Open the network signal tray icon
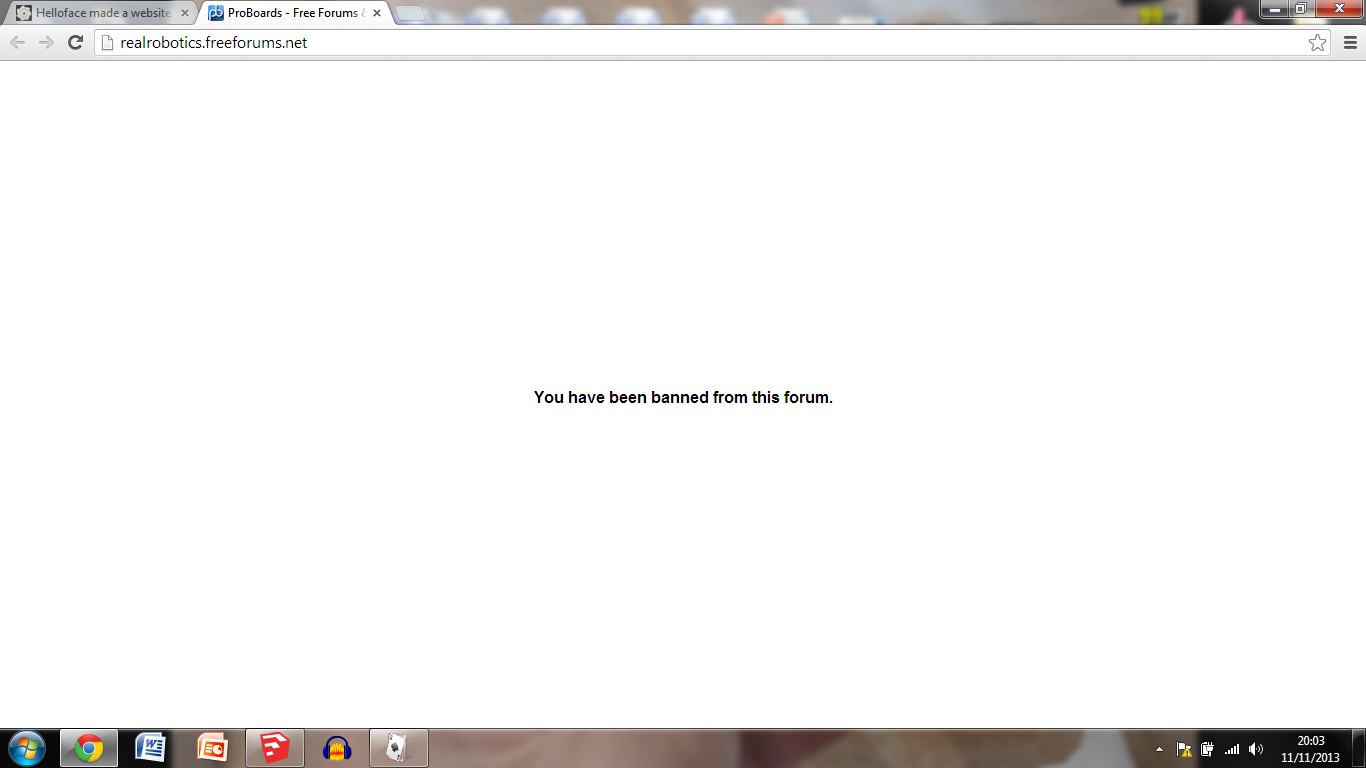1366x768 pixels. pyautogui.click(x=1232, y=749)
